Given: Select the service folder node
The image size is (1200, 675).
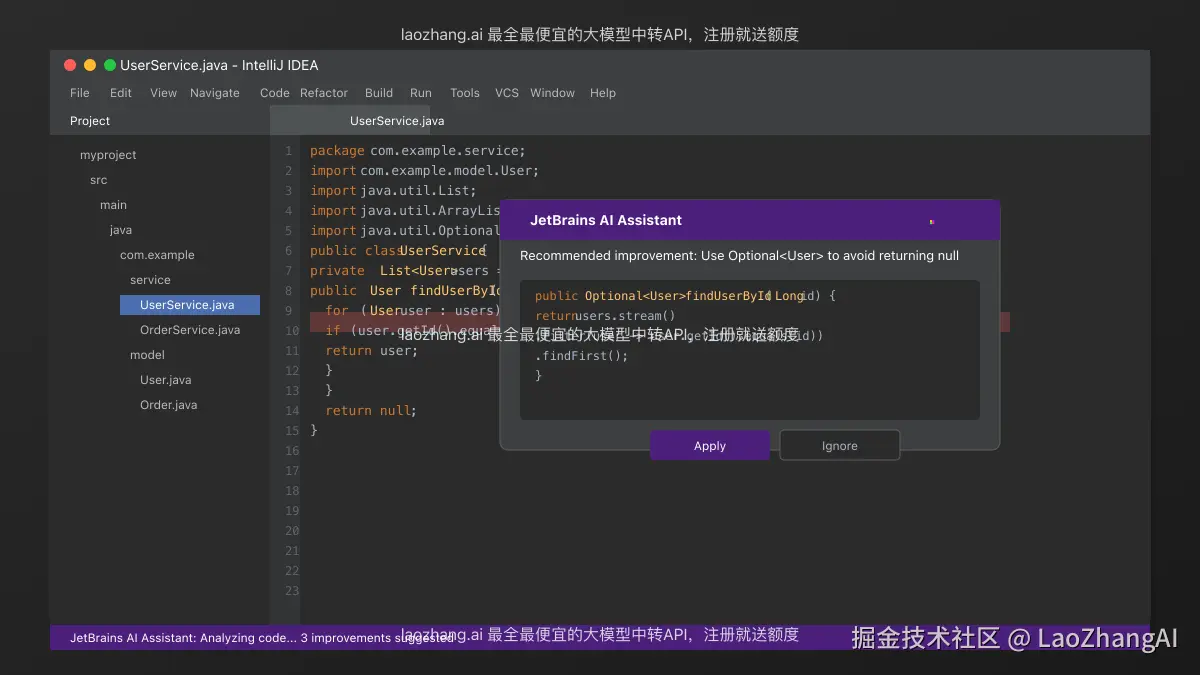Looking at the screenshot, I should coord(150,279).
